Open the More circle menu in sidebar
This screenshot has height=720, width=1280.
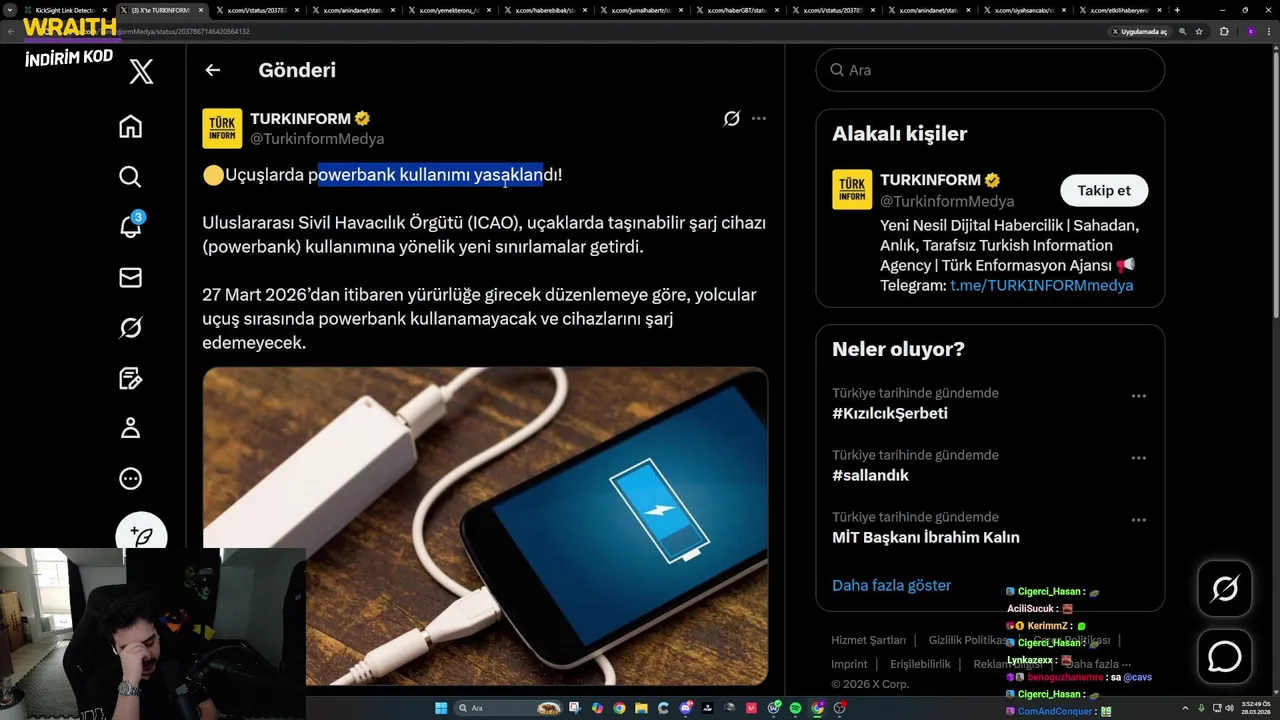(x=130, y=479)
